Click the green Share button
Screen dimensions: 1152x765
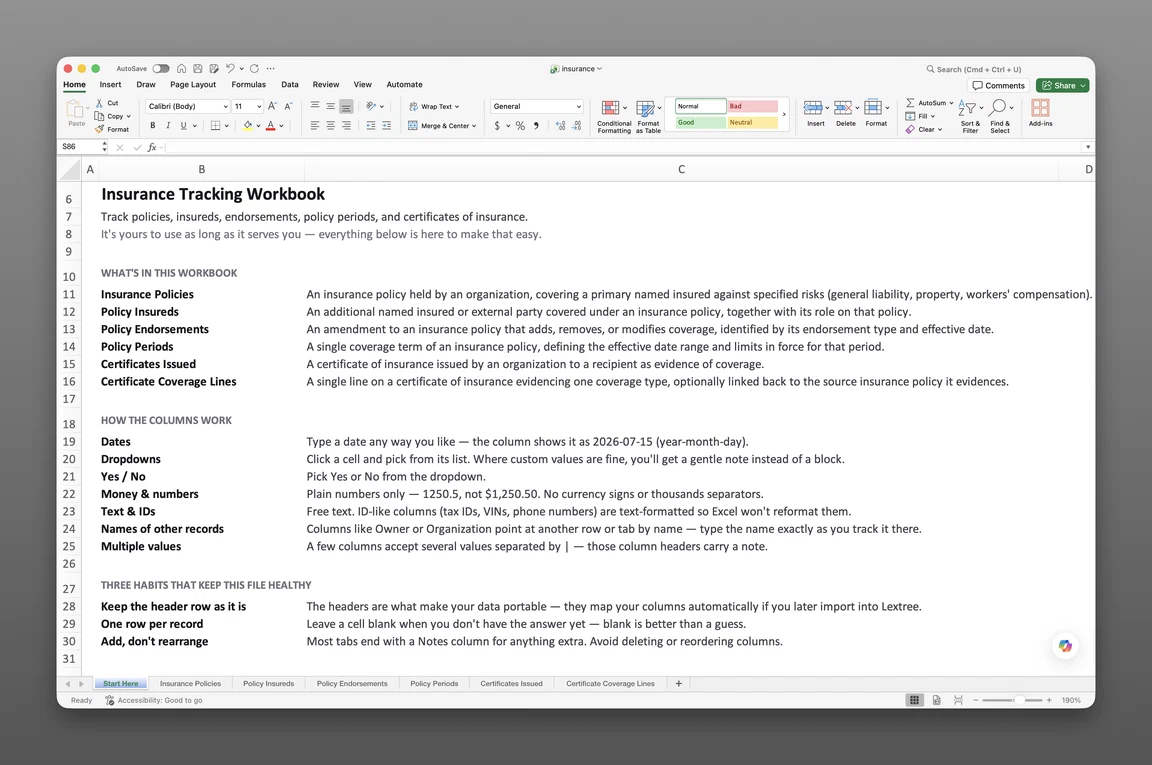coord(1062,85)
